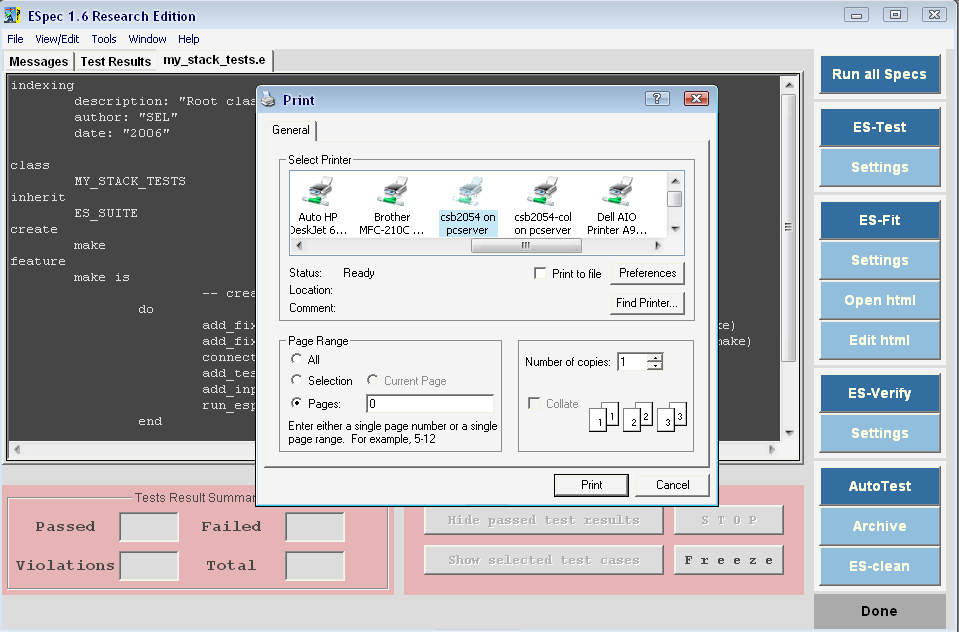This screenshot has width=959, height=632.
Task: Switch to the my_stack_tests.e tab
Action: [214, 60]
